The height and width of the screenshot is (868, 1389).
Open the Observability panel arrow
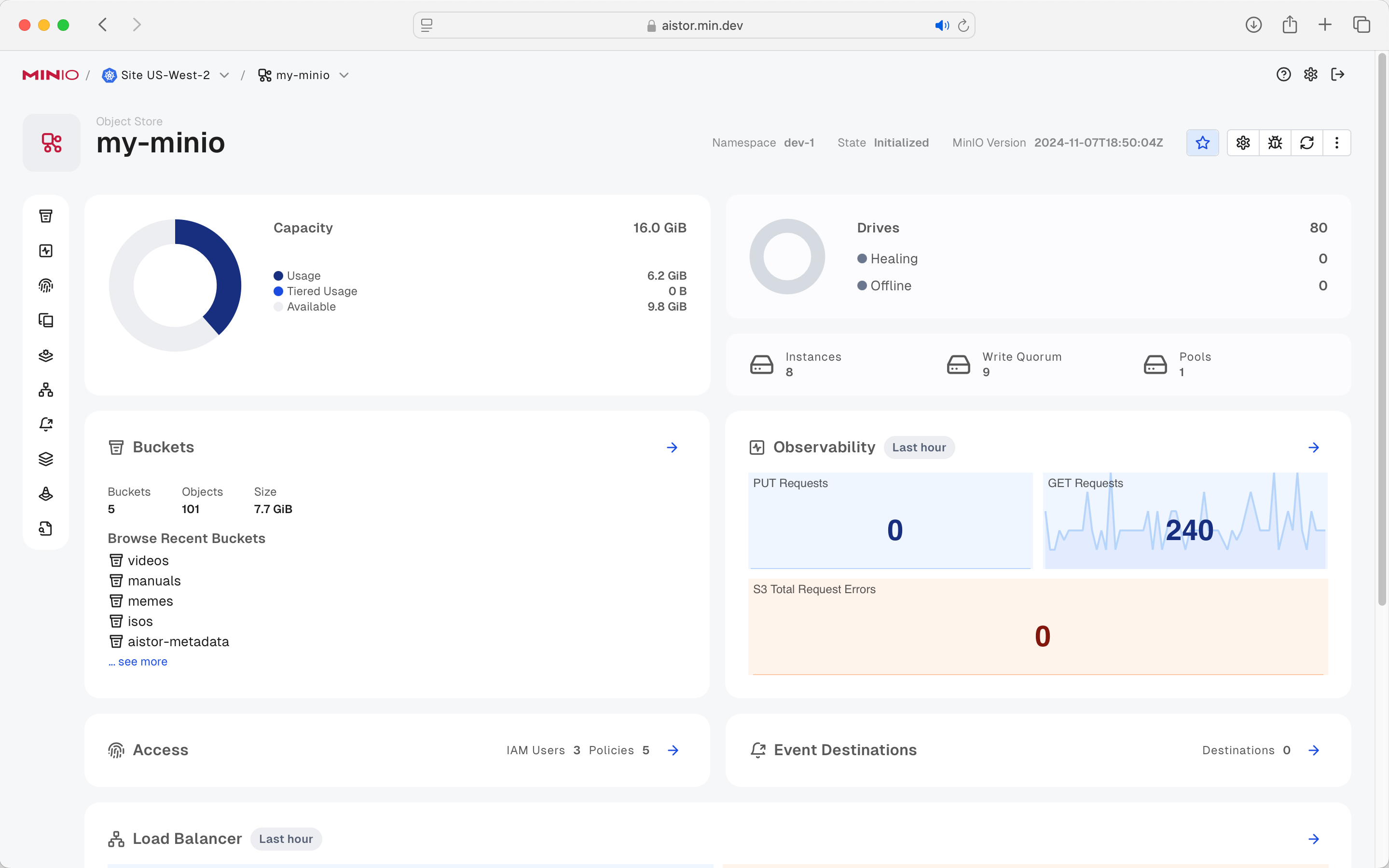click(1313, 447)
